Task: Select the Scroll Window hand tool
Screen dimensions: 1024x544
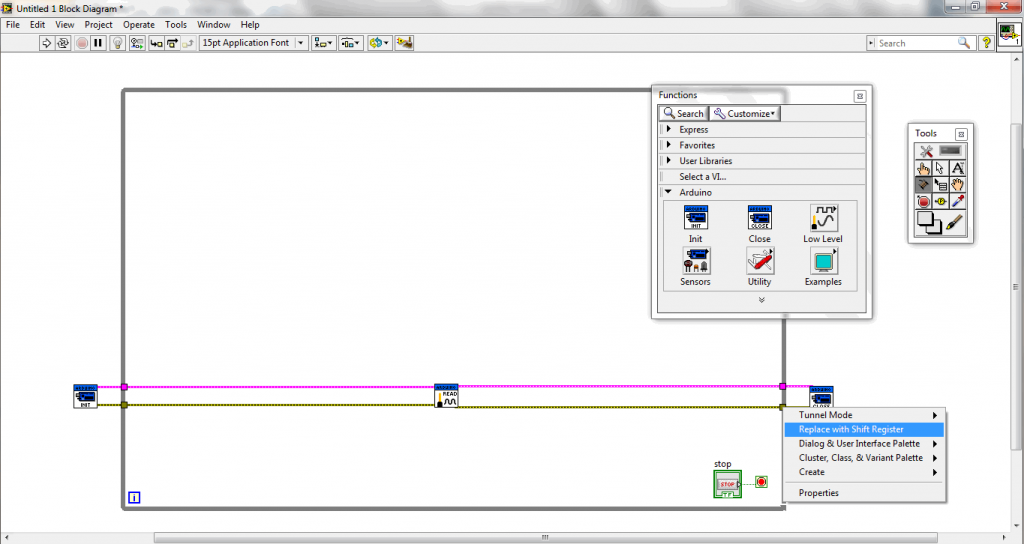Action: click(x=957, y=185)
